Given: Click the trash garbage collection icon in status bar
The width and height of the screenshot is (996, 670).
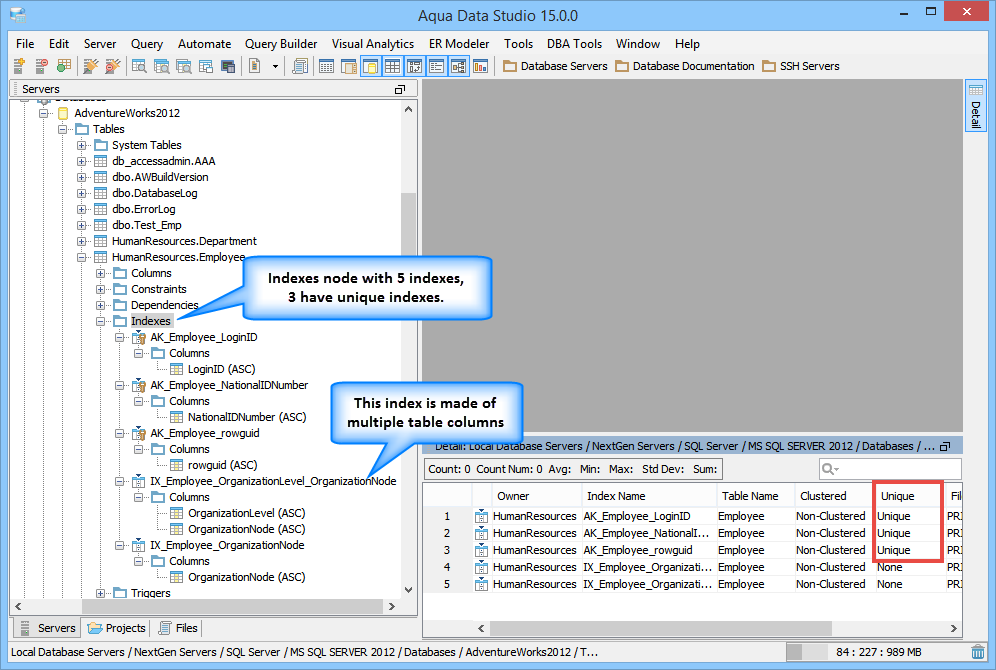Looking at the screenshot, I should [x=978, y=652].
